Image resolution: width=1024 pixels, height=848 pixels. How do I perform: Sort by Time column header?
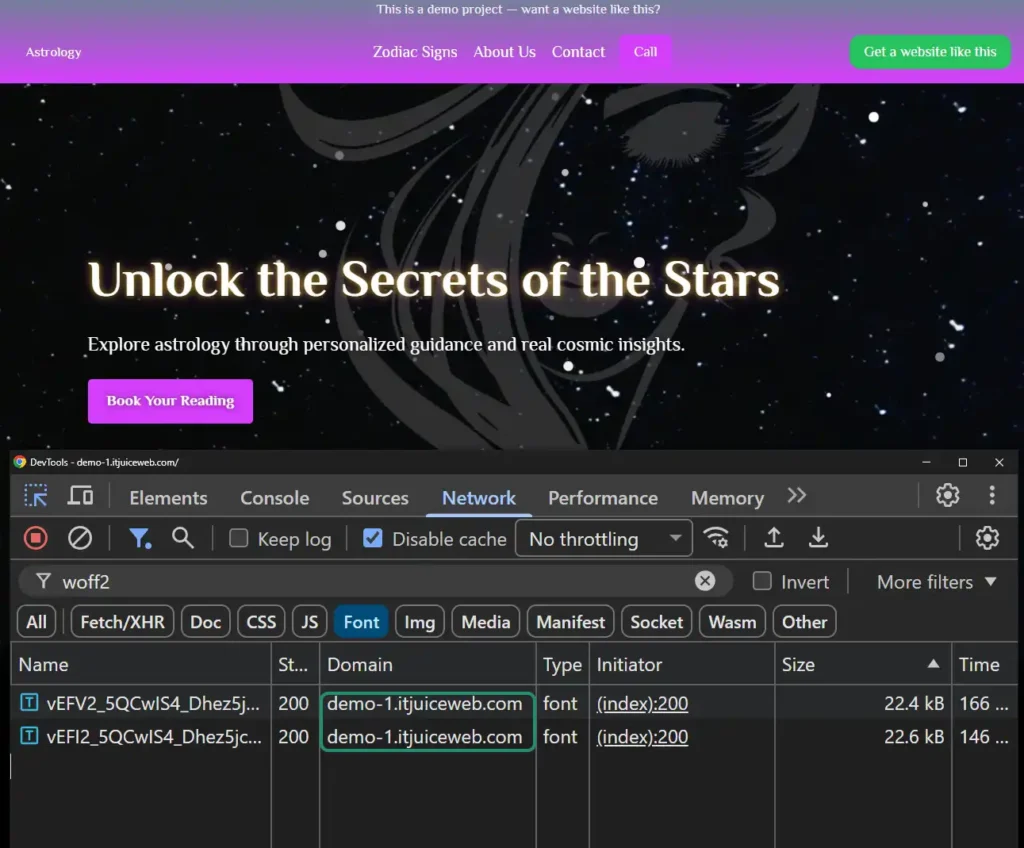[x=984, y=664]
